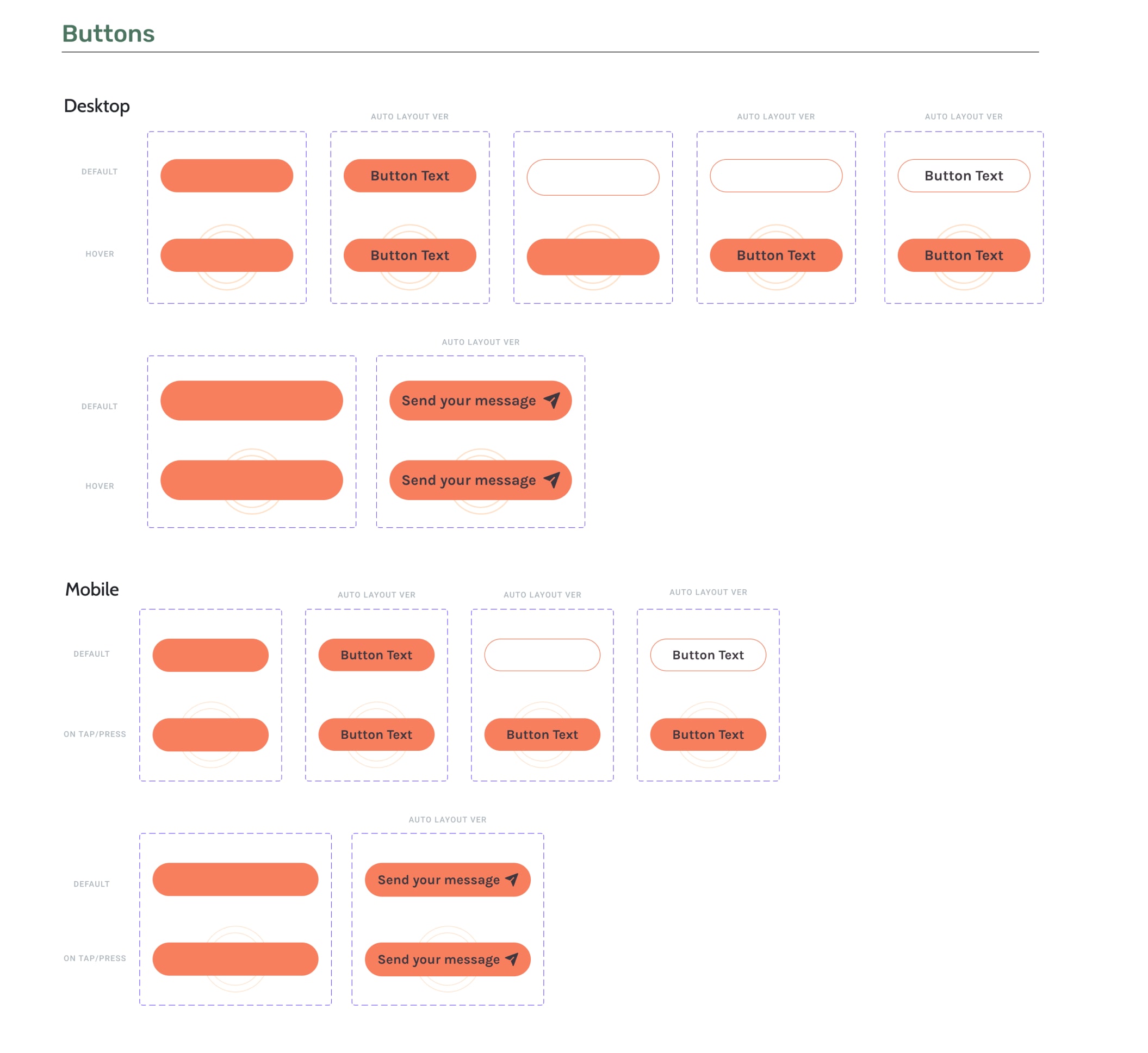Click the send icon on Send your message button
The image size is (1148, 1053).
click(548, 400)
